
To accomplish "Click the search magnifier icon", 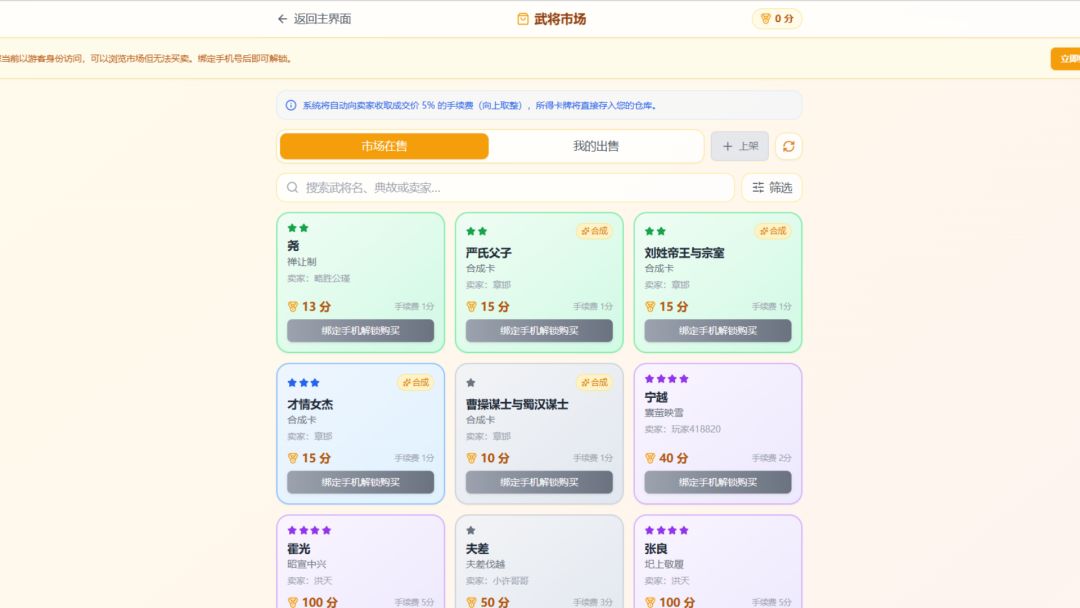I will point(292,187).
